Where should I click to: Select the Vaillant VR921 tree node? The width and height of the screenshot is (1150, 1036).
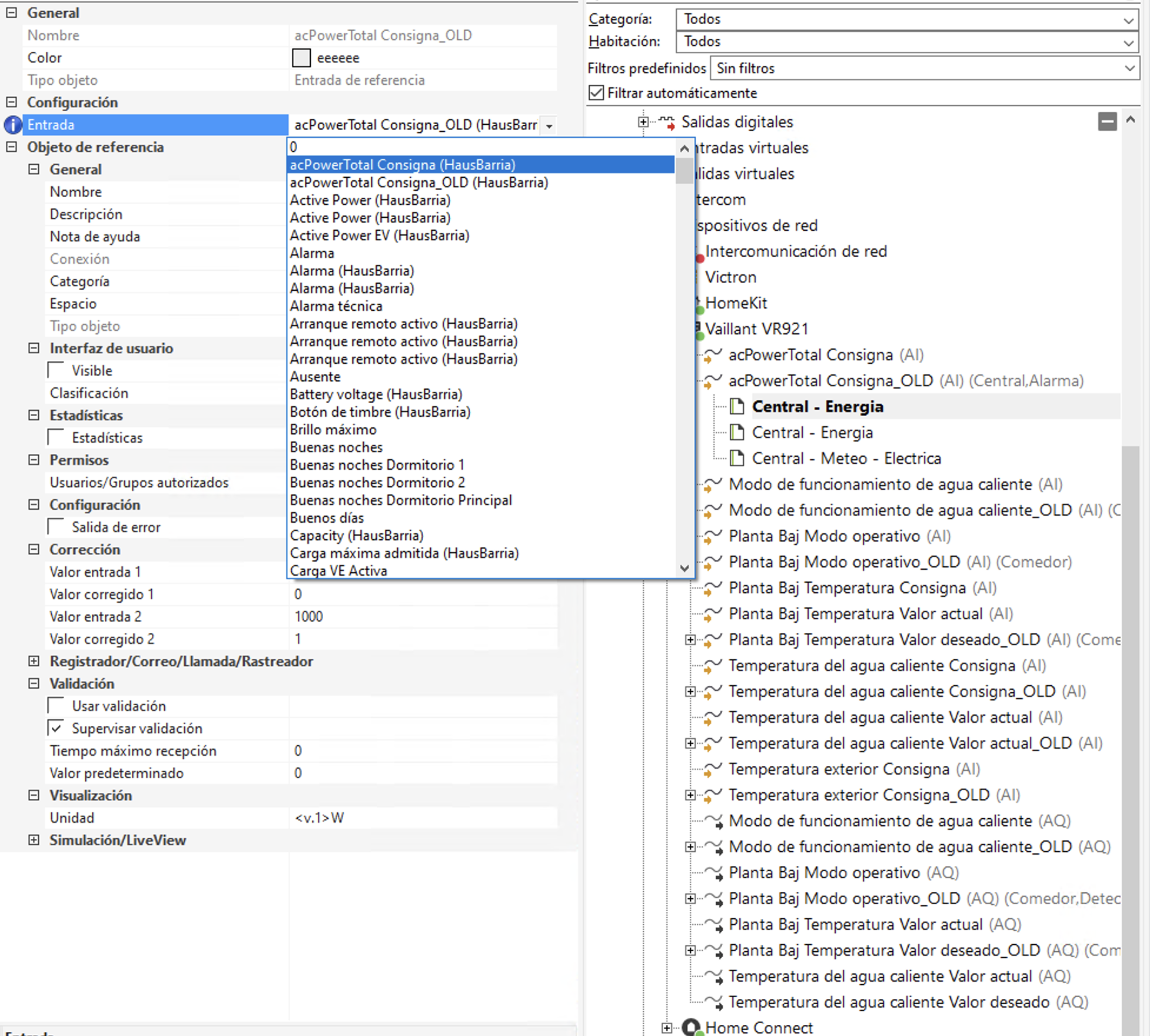click(756, 329)
